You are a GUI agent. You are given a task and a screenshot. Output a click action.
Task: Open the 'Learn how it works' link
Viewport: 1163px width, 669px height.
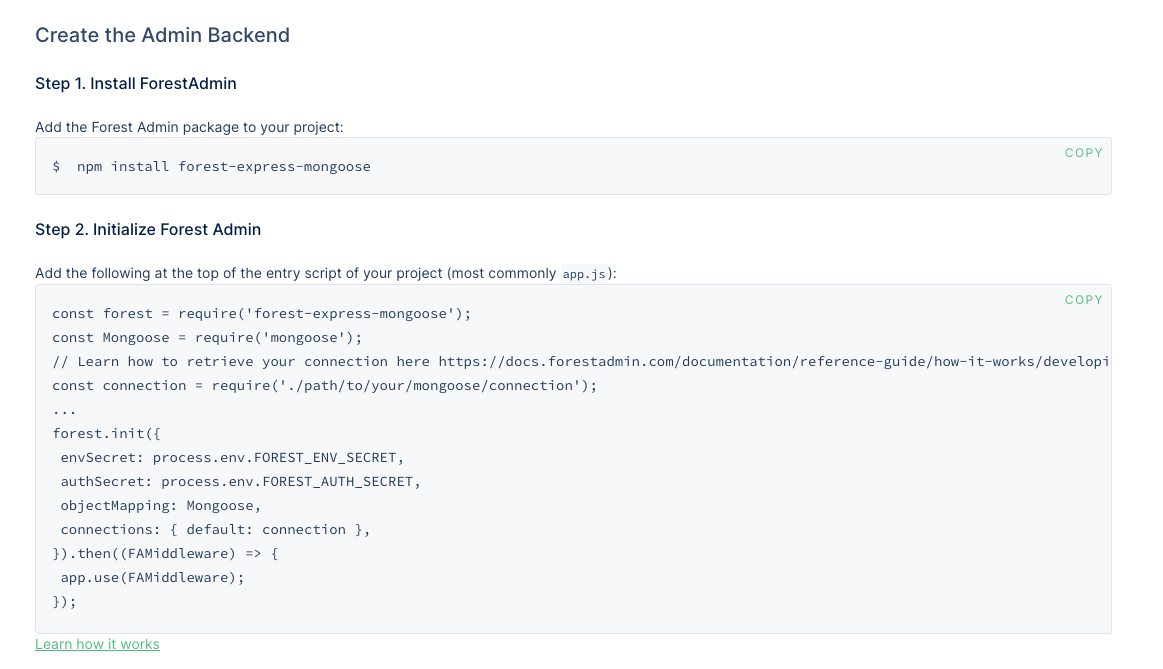pos(97,644)
